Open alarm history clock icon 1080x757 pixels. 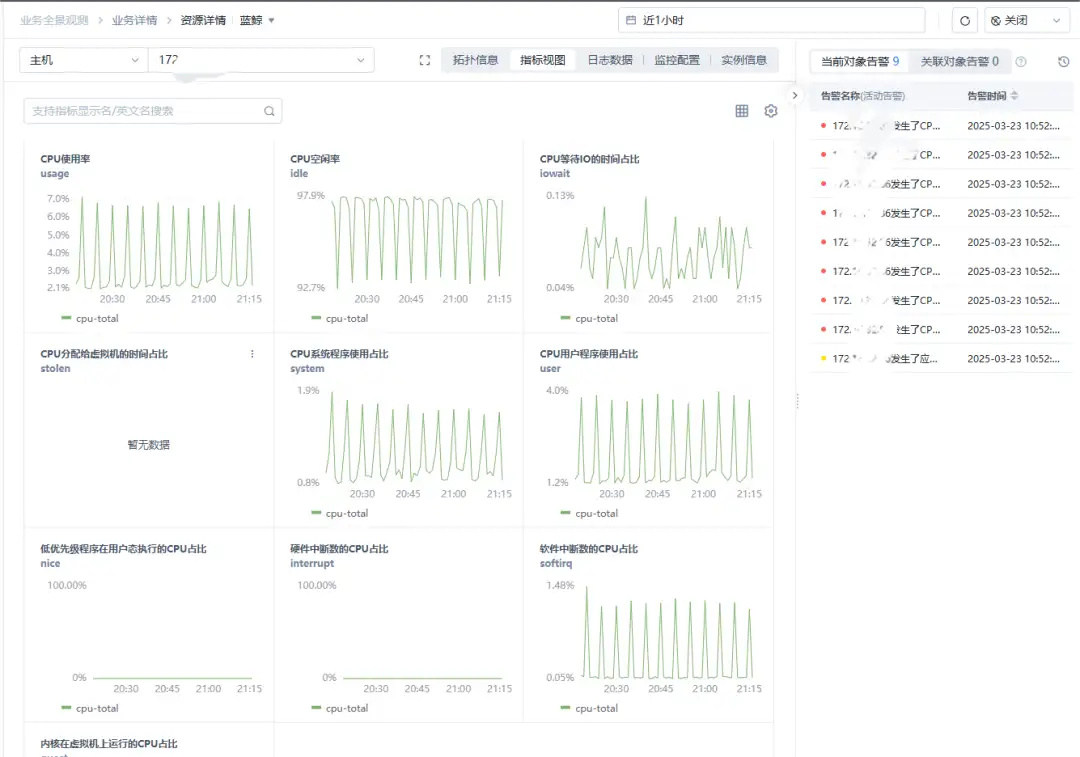1063,61
